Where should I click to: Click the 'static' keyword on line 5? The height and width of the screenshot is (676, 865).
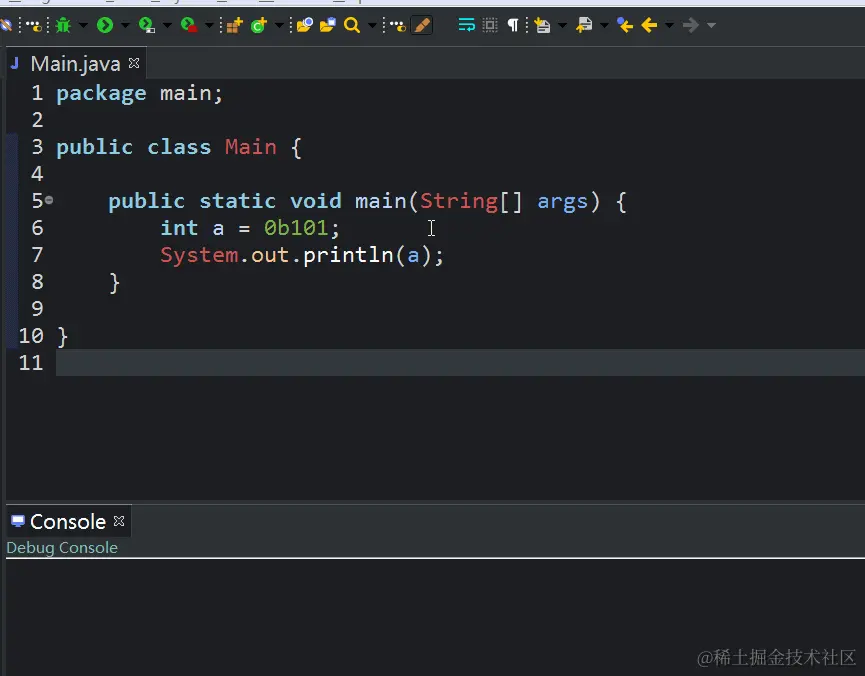tap(238, 201)
